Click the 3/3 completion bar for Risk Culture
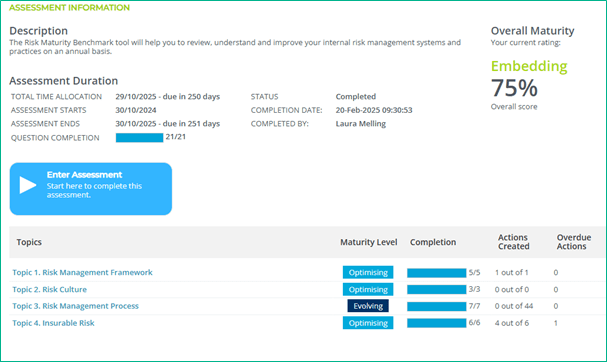 pos(437,290)
